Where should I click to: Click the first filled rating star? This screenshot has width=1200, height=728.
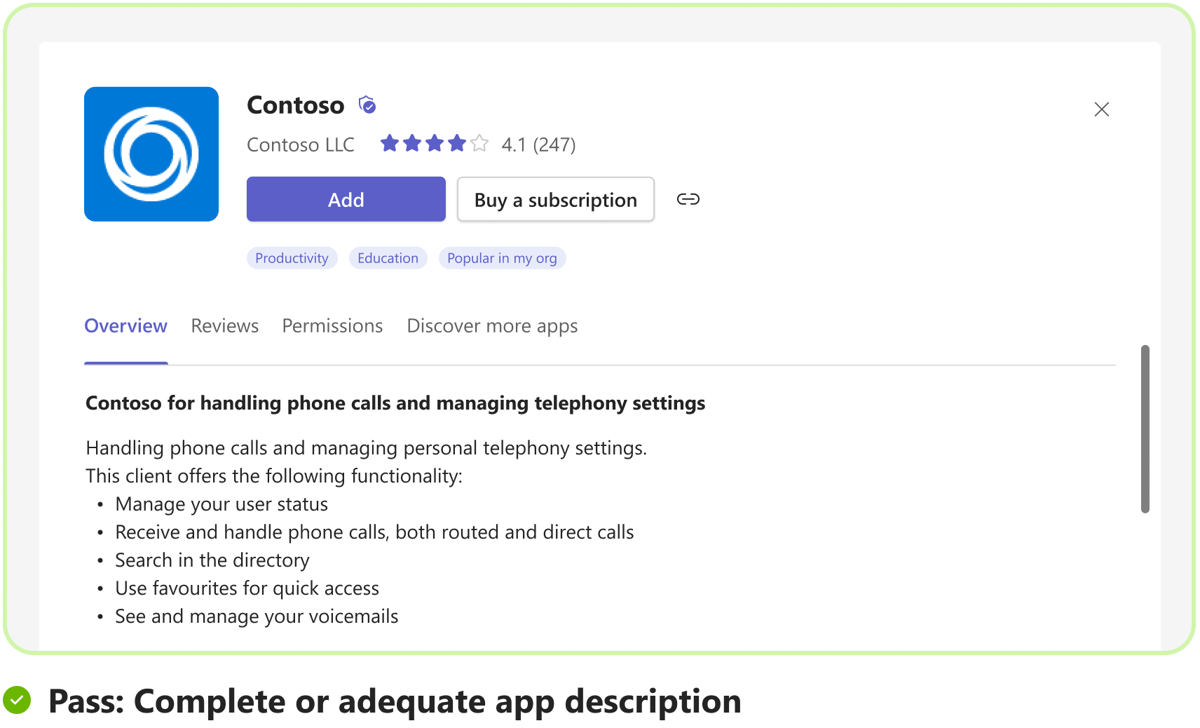[390, 144]
